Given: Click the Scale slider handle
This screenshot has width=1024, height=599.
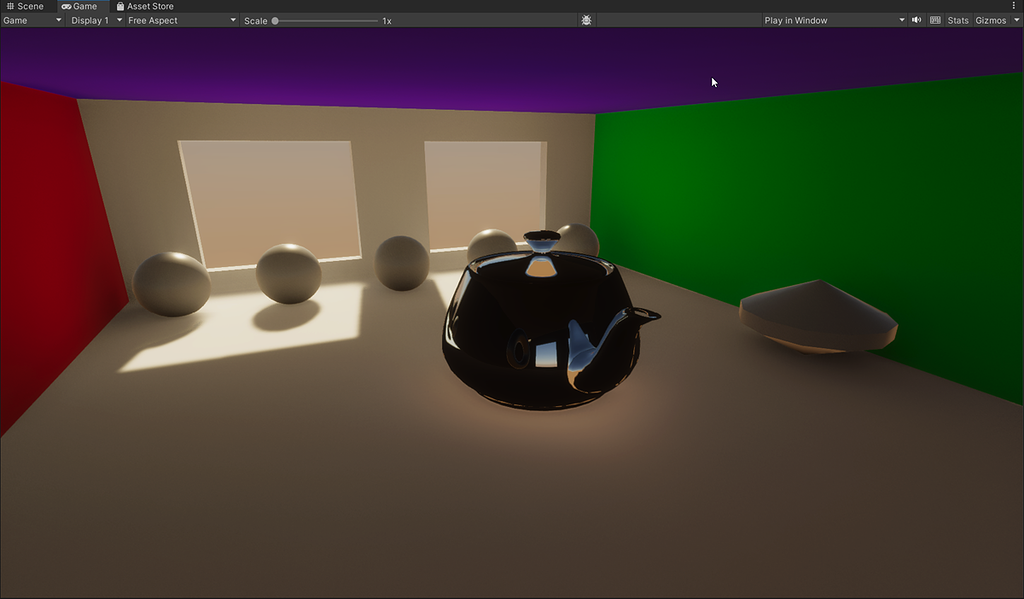Looking at the screenshot, I should [276, 19].
